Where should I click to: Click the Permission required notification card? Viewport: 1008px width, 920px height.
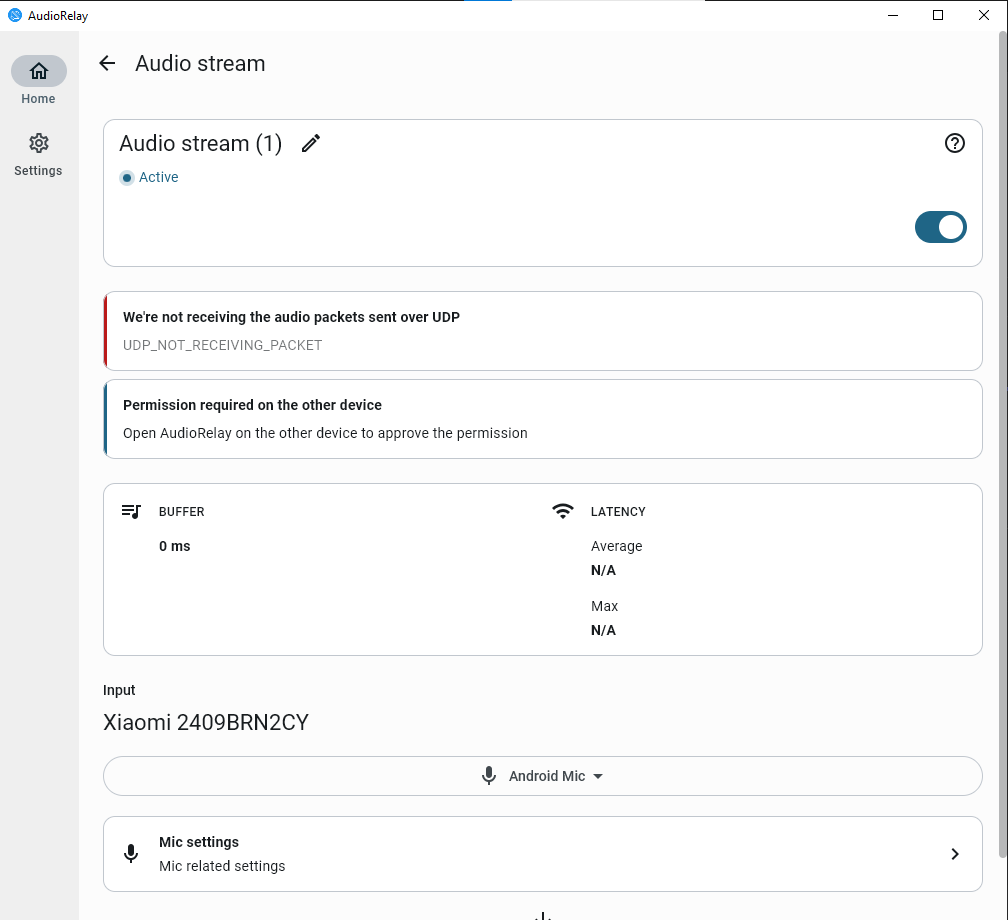tap(542, 419)
